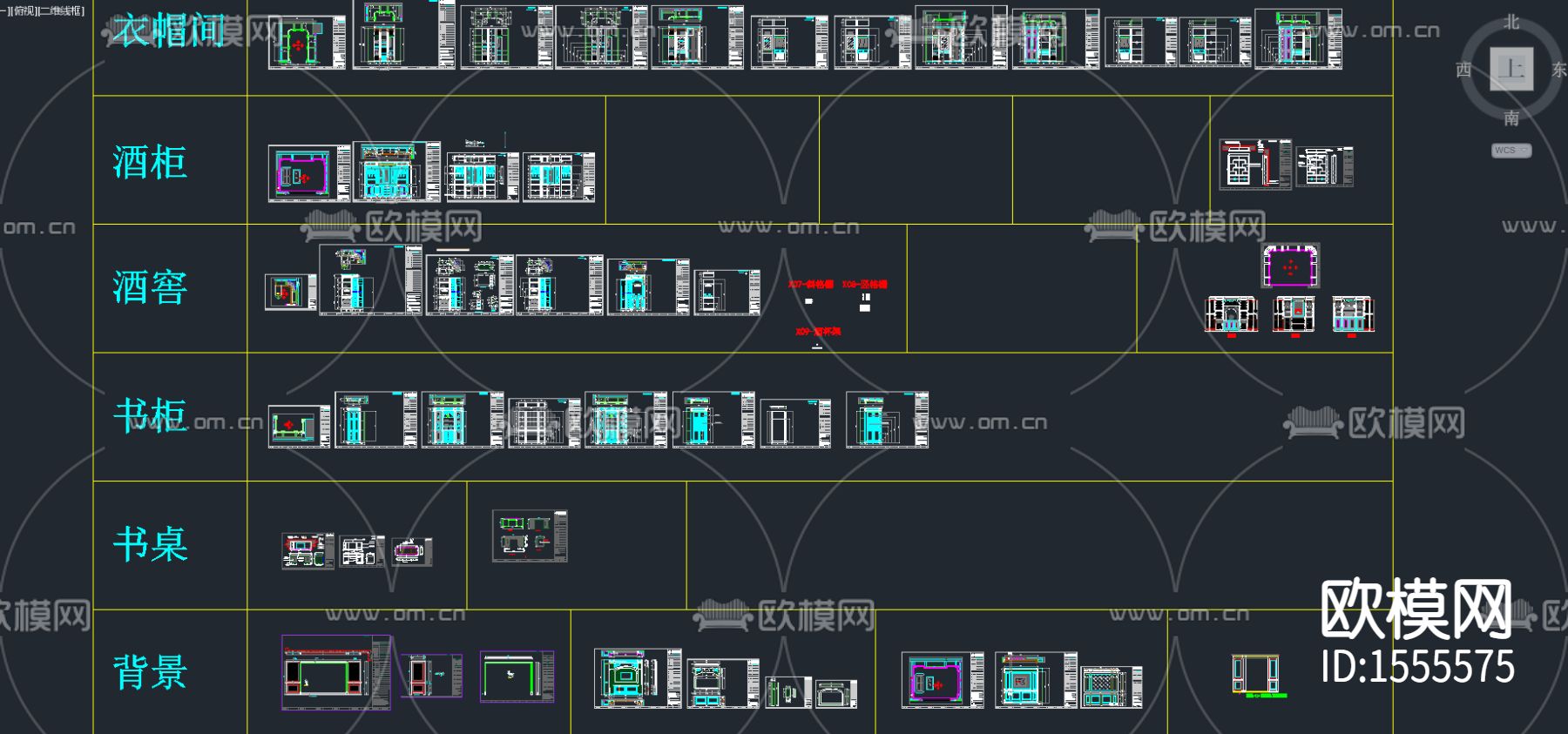This screenshot has height=734, width=1568.
Task: Select first 书柜 sheet with red plan
Action: click(300, 427)
